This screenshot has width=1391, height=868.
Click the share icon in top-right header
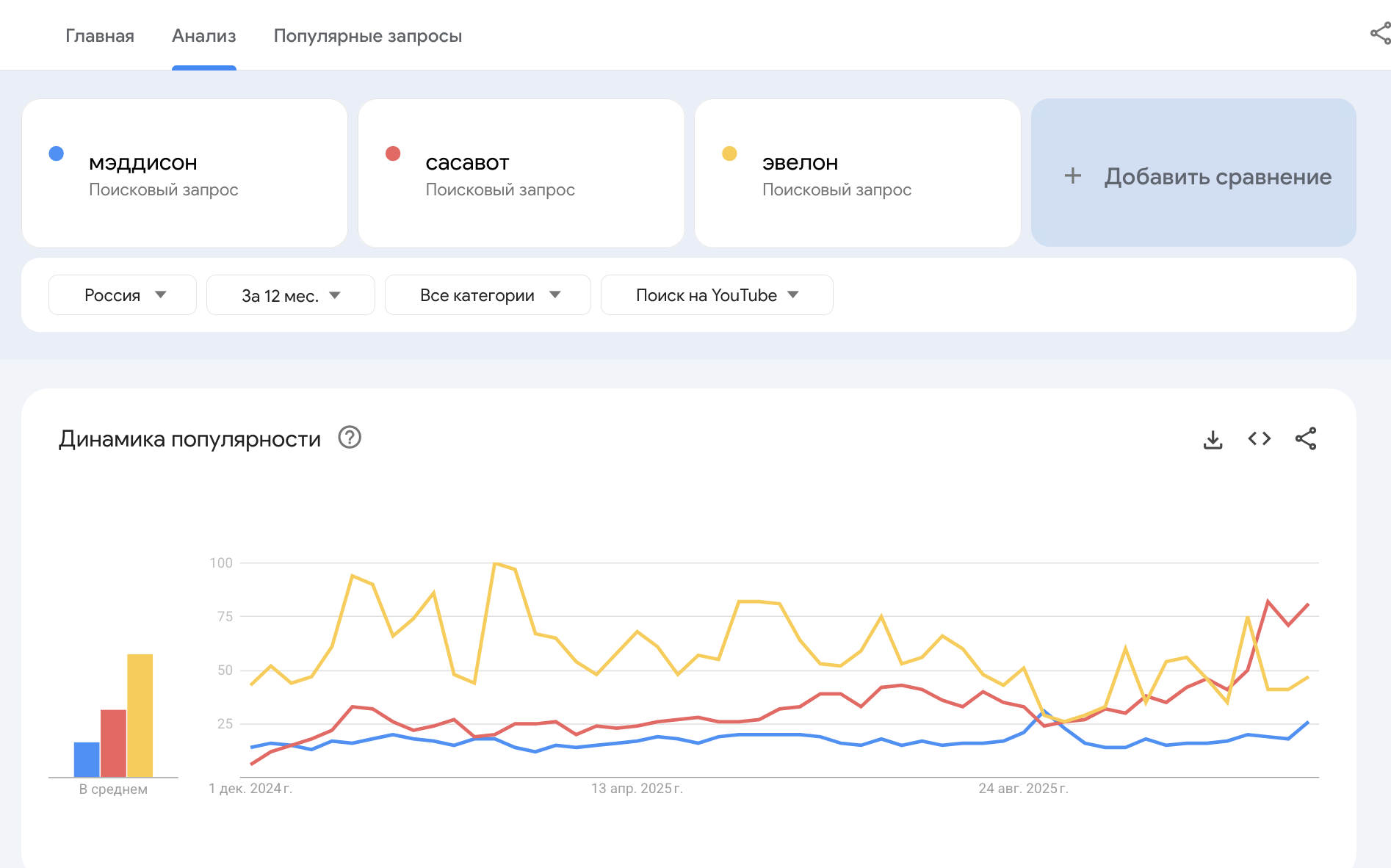1380,34
